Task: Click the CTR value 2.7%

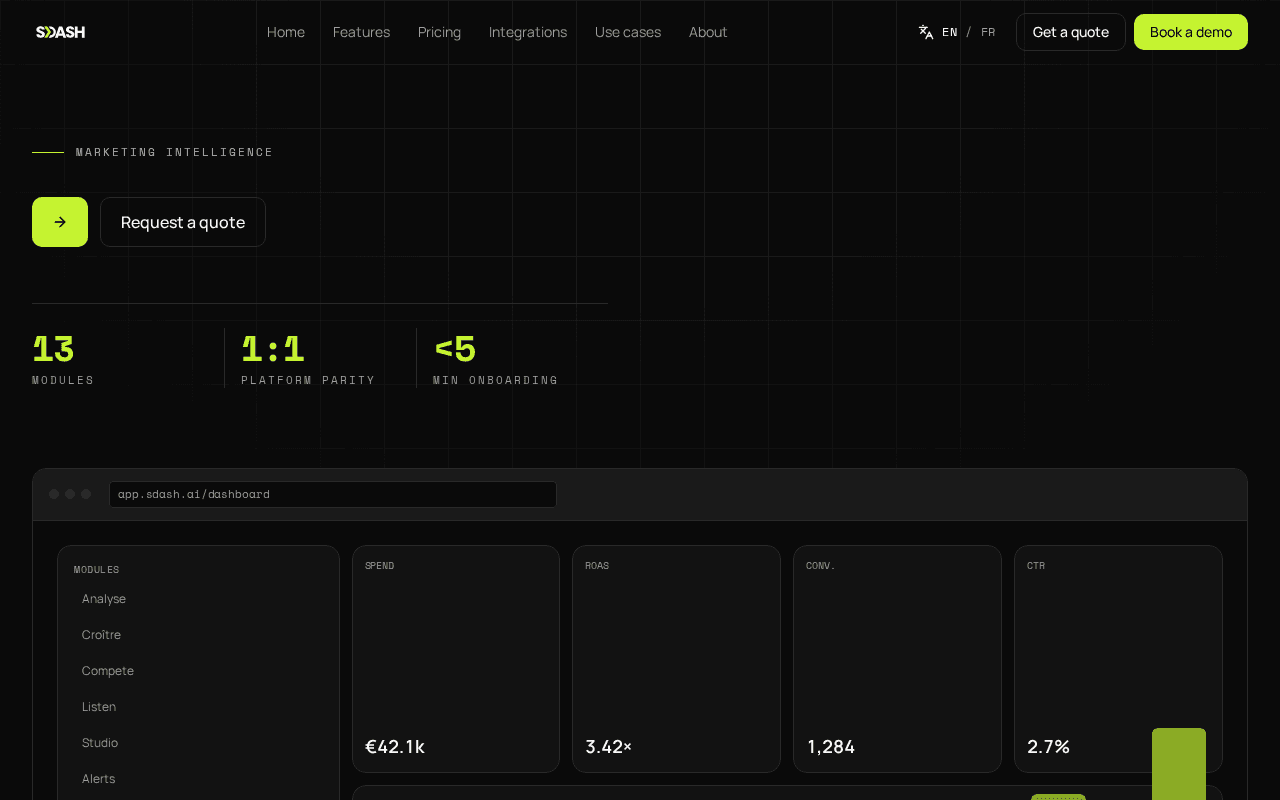Action: (x=1049, y=747)
